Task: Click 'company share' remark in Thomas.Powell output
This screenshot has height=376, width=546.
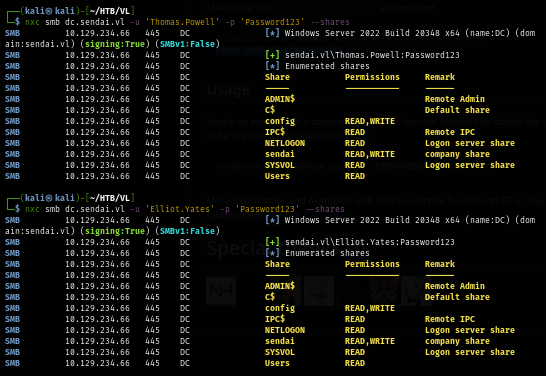Action: (x=457, y=154)
